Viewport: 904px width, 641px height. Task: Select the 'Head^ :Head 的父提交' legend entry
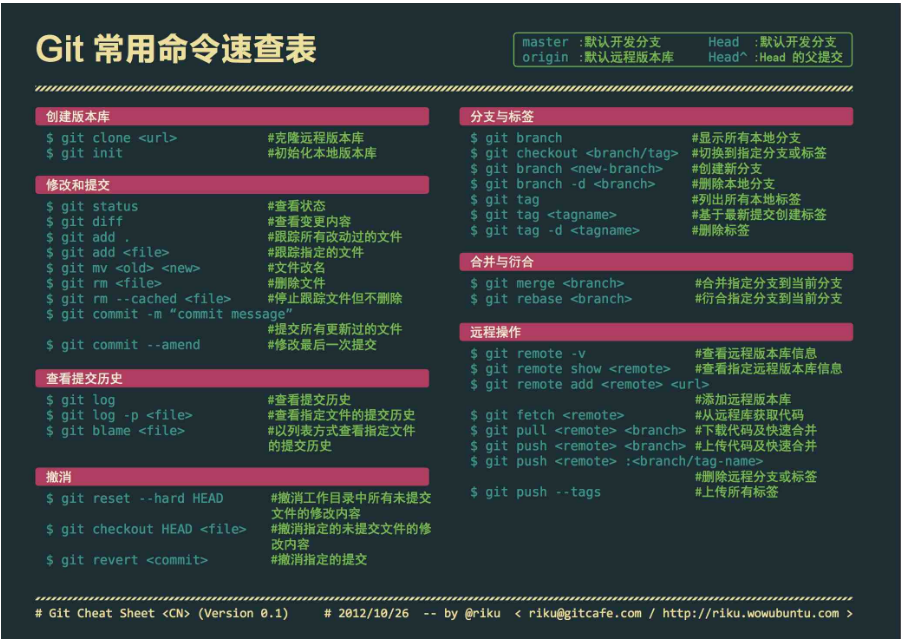coord(775,58)
